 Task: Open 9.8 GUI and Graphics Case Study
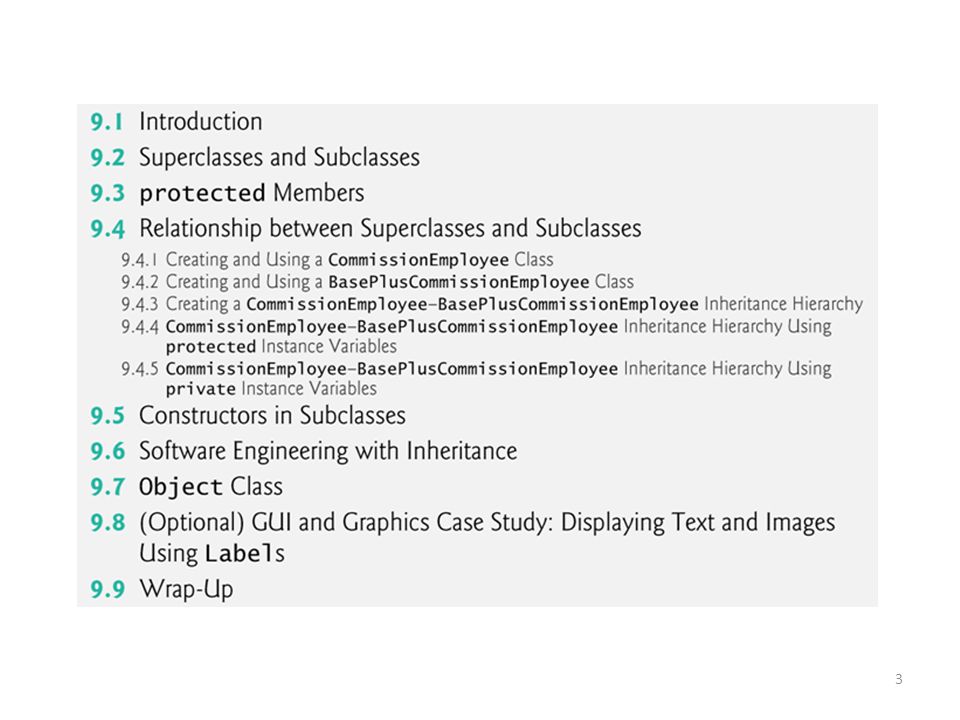click(x=463, y=538)
